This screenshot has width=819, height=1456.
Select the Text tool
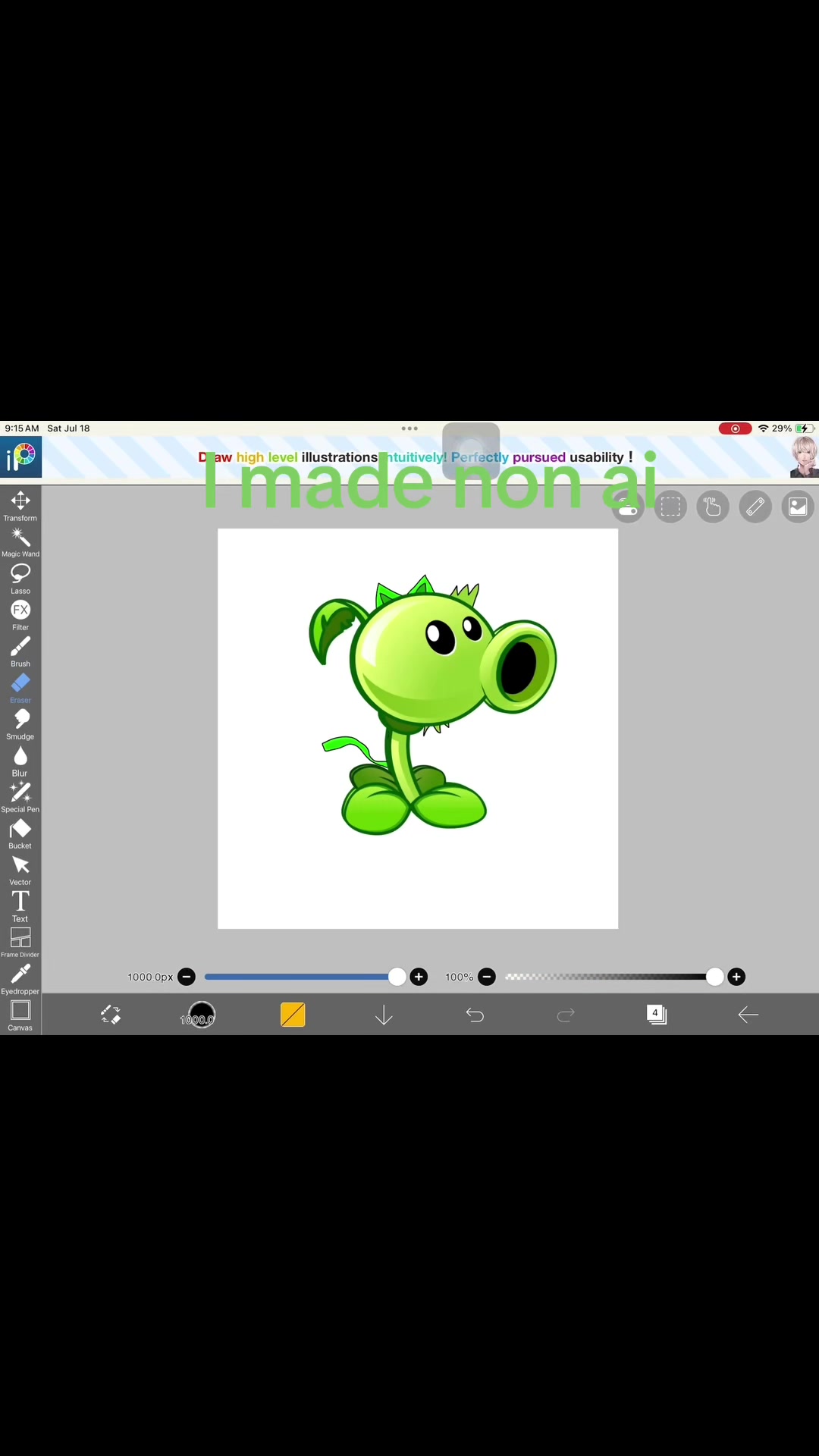click(20, 907)
